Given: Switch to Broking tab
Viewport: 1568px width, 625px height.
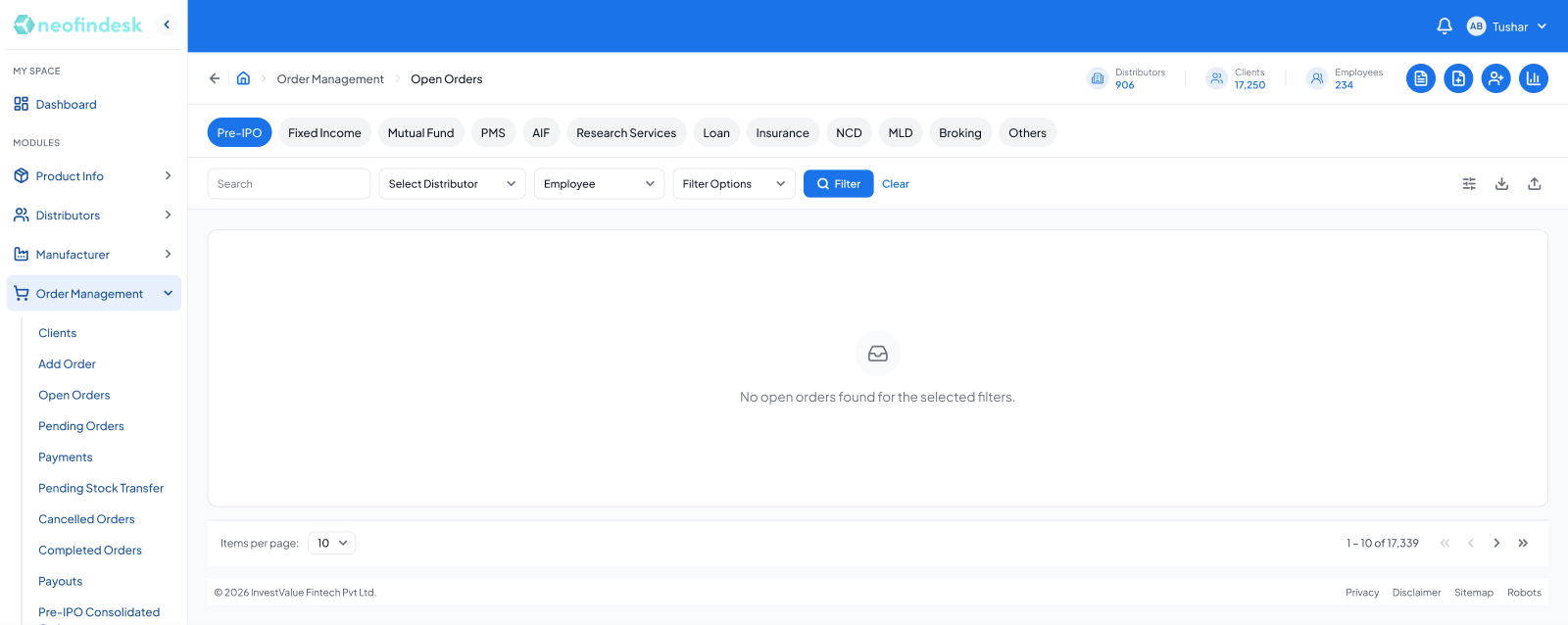Looking at the screenshot, I should (x=960, y=132).
